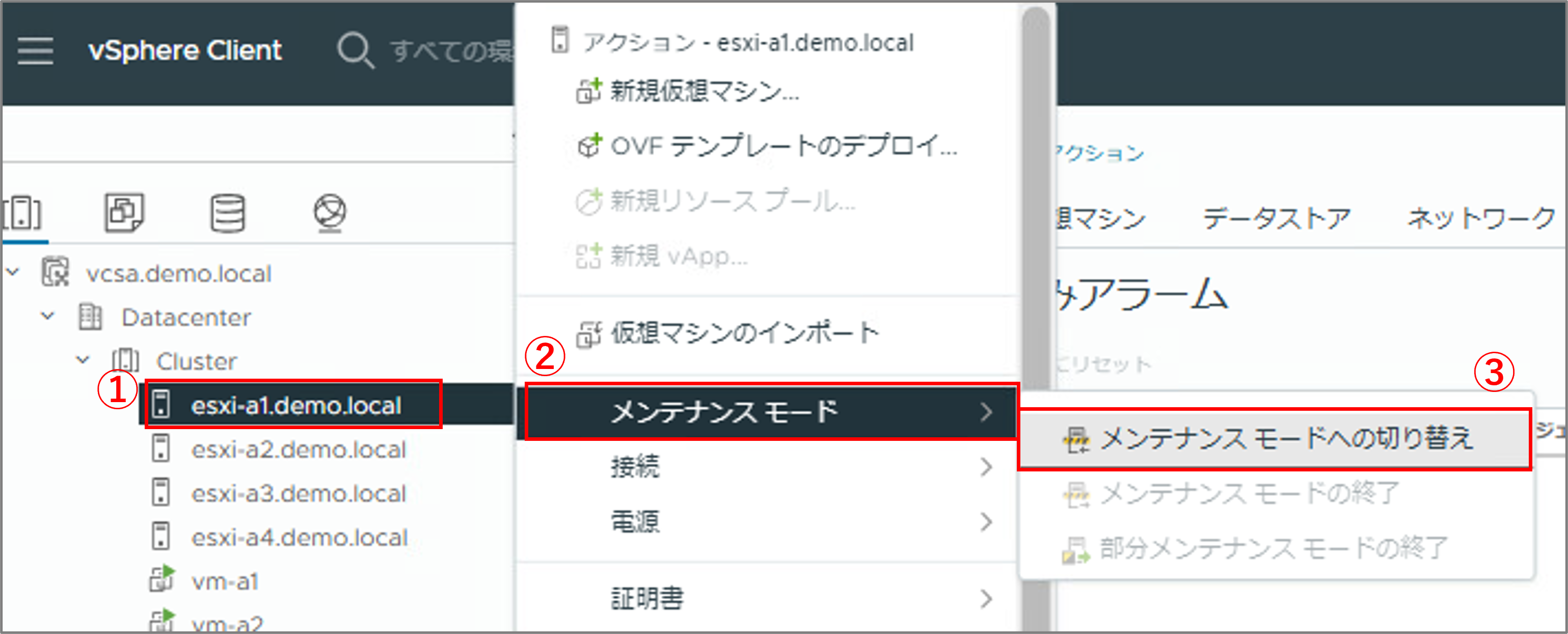1568x634 pixels.
Task: Switch to Storage inventory view
Action: click(x=228, y=213)
